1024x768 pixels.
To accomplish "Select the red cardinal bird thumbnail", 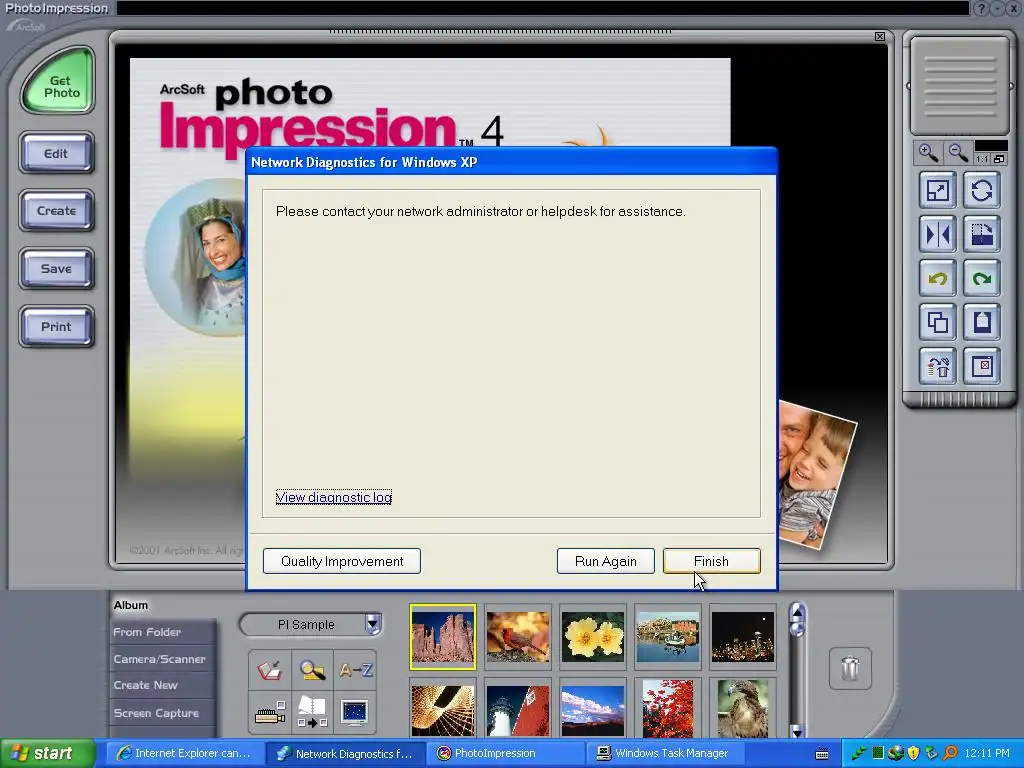I will [518, 637].
